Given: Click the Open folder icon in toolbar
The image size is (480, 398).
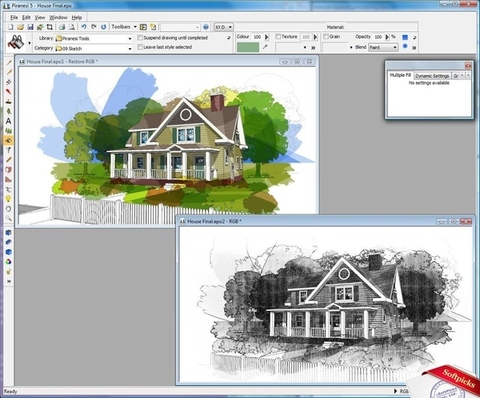Looking at the screenshot, I should coord(20,27).
